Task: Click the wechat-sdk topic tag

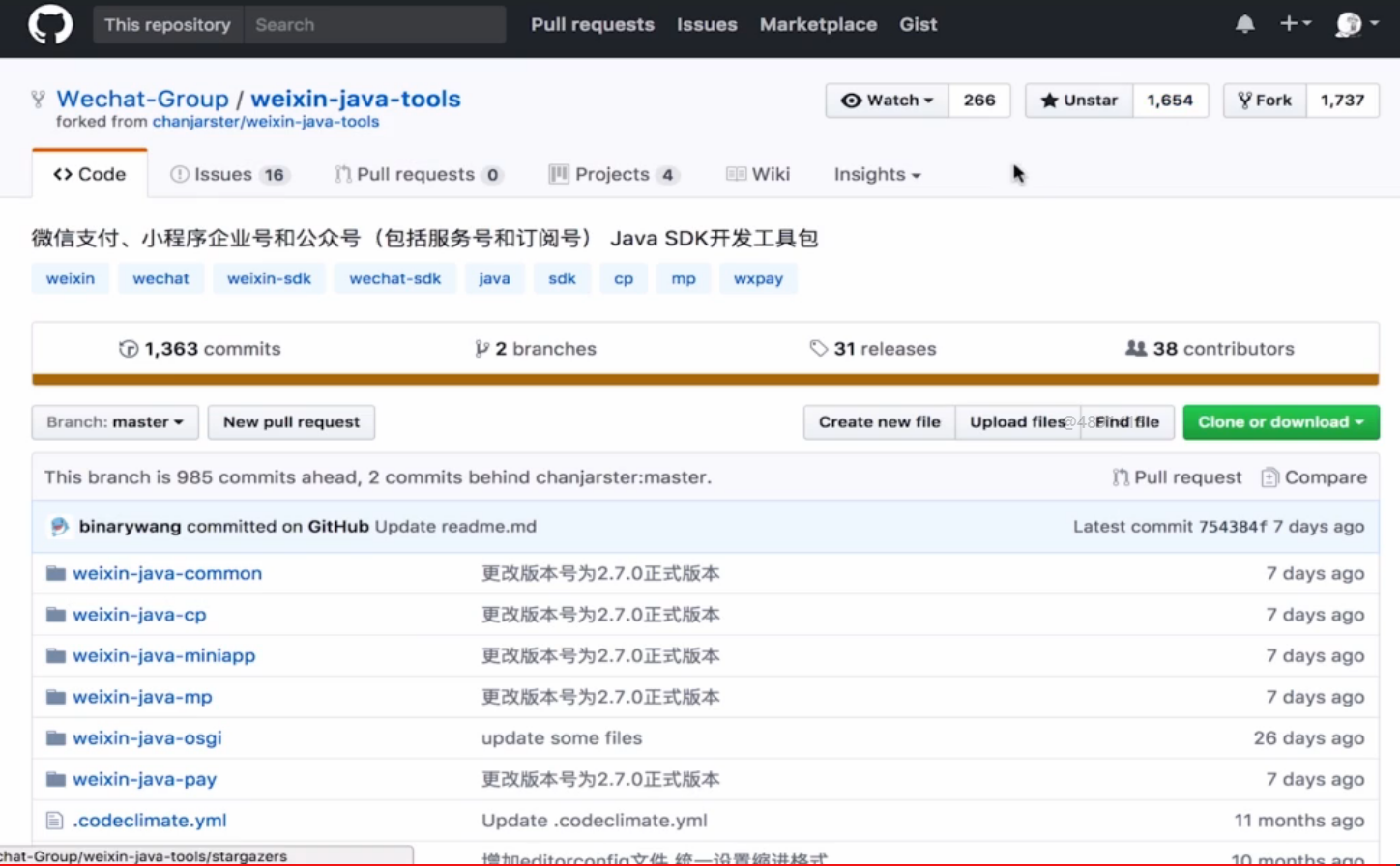Action: tap(394, 278)
